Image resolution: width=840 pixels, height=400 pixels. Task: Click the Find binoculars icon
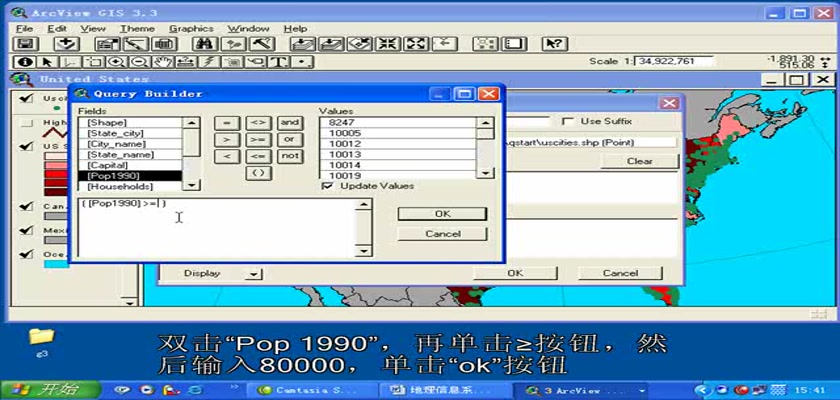pos(205,44)
